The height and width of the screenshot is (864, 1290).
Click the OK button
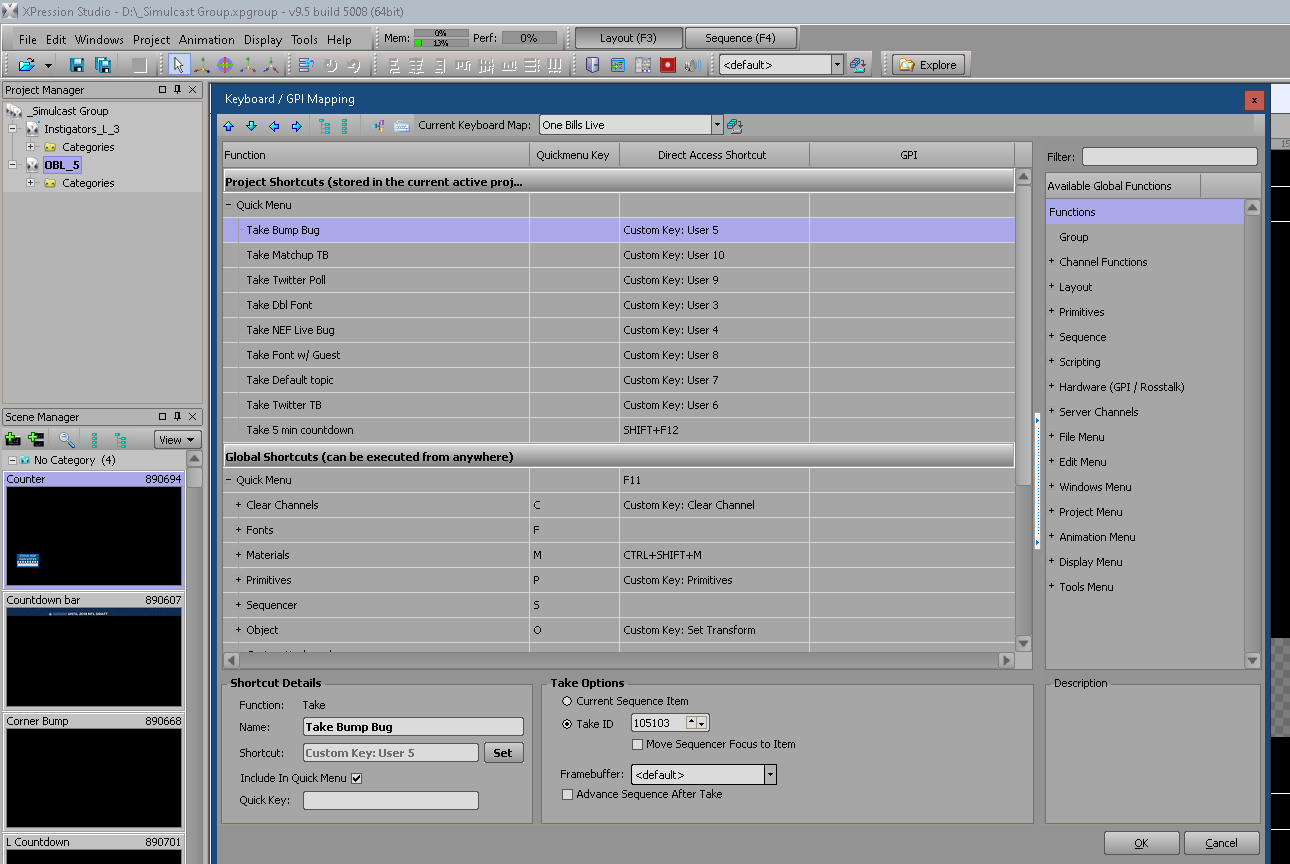[1141, 843]
